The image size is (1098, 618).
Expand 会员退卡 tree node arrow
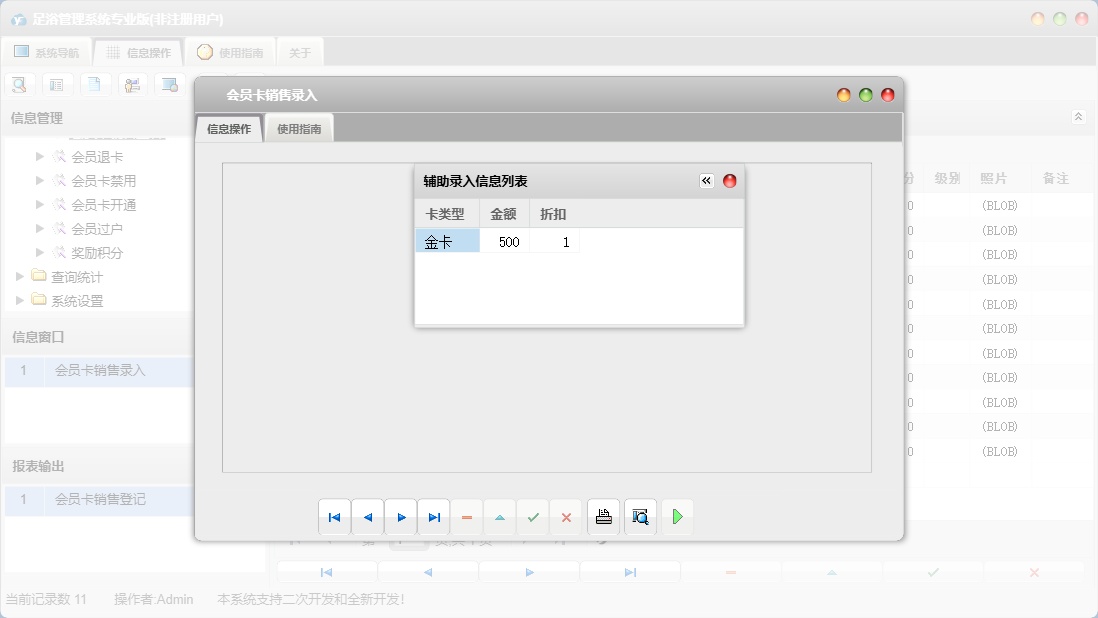[40, 157]
